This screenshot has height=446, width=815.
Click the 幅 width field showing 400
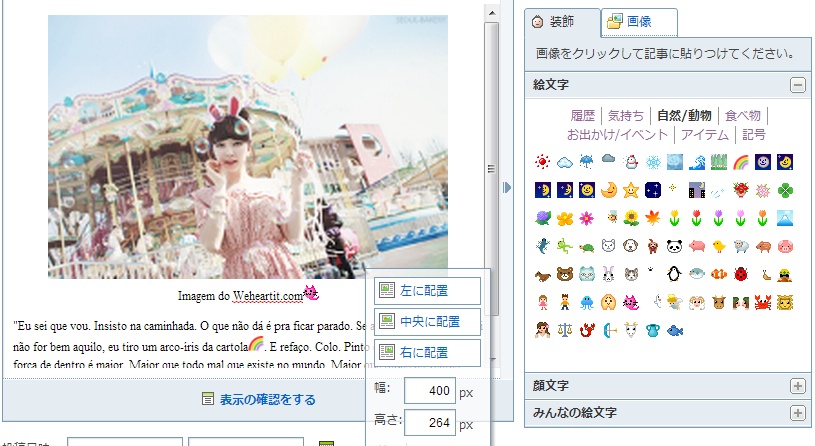pyautogui.click(x=430, y=390)
